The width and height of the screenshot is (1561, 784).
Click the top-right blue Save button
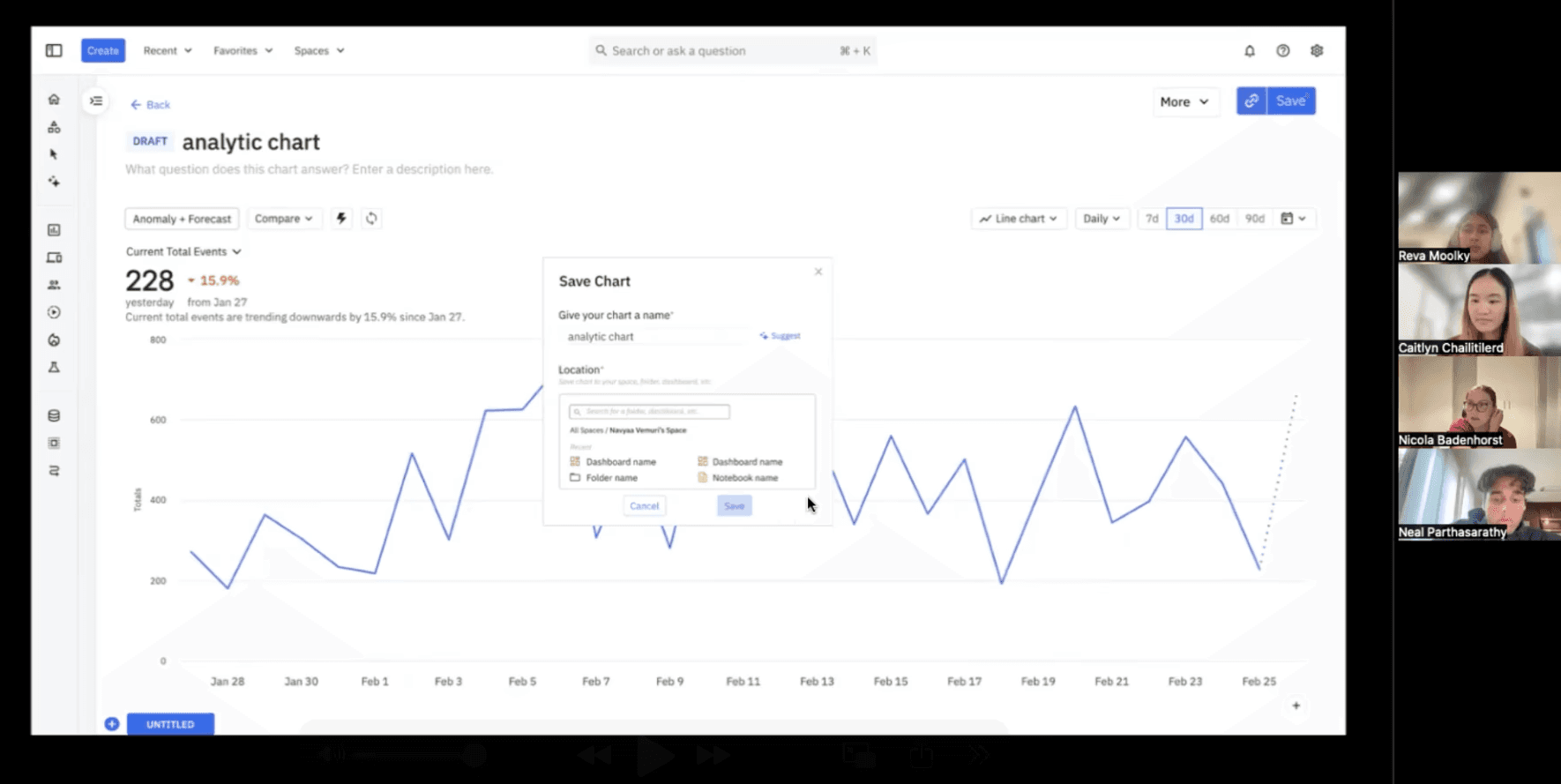pos(1291,101)
